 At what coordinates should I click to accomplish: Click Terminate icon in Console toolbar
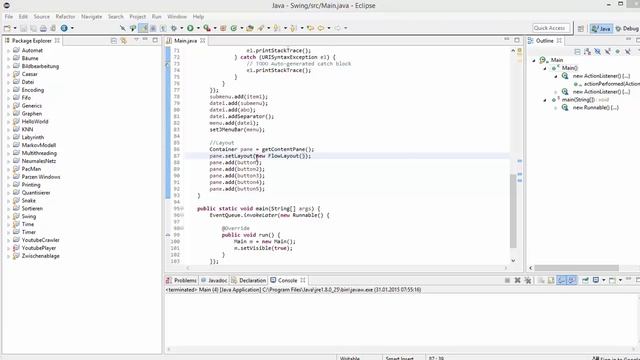pyautogui.click(x=507, y=280)
